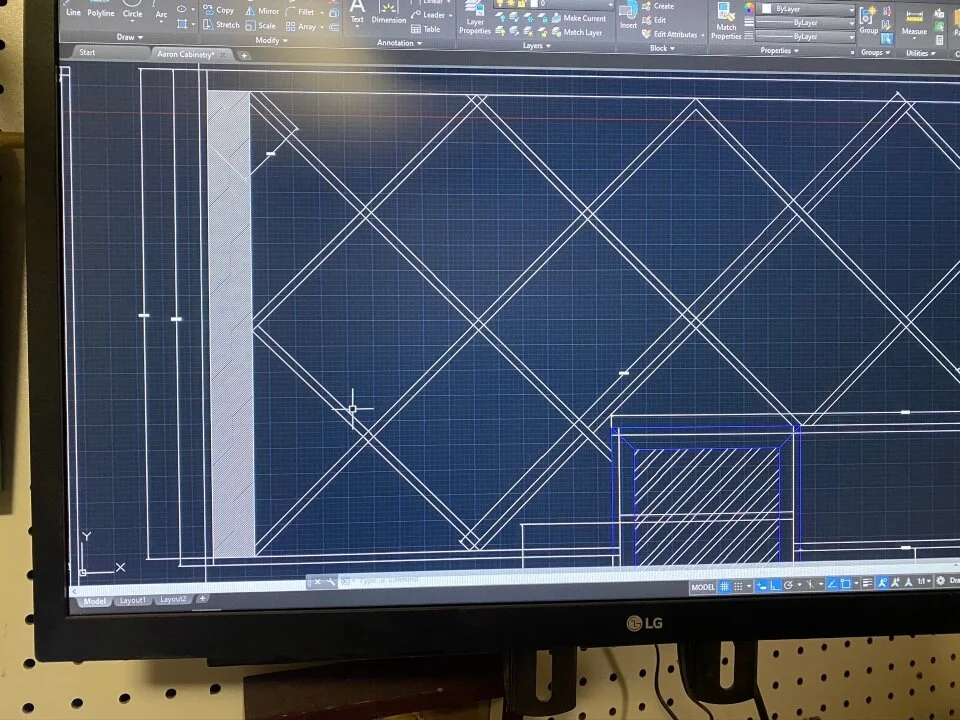The width and height of the screenshot is (960, 720).
Task: Toggle snap mode in status bar
Action: pos(738,587)
